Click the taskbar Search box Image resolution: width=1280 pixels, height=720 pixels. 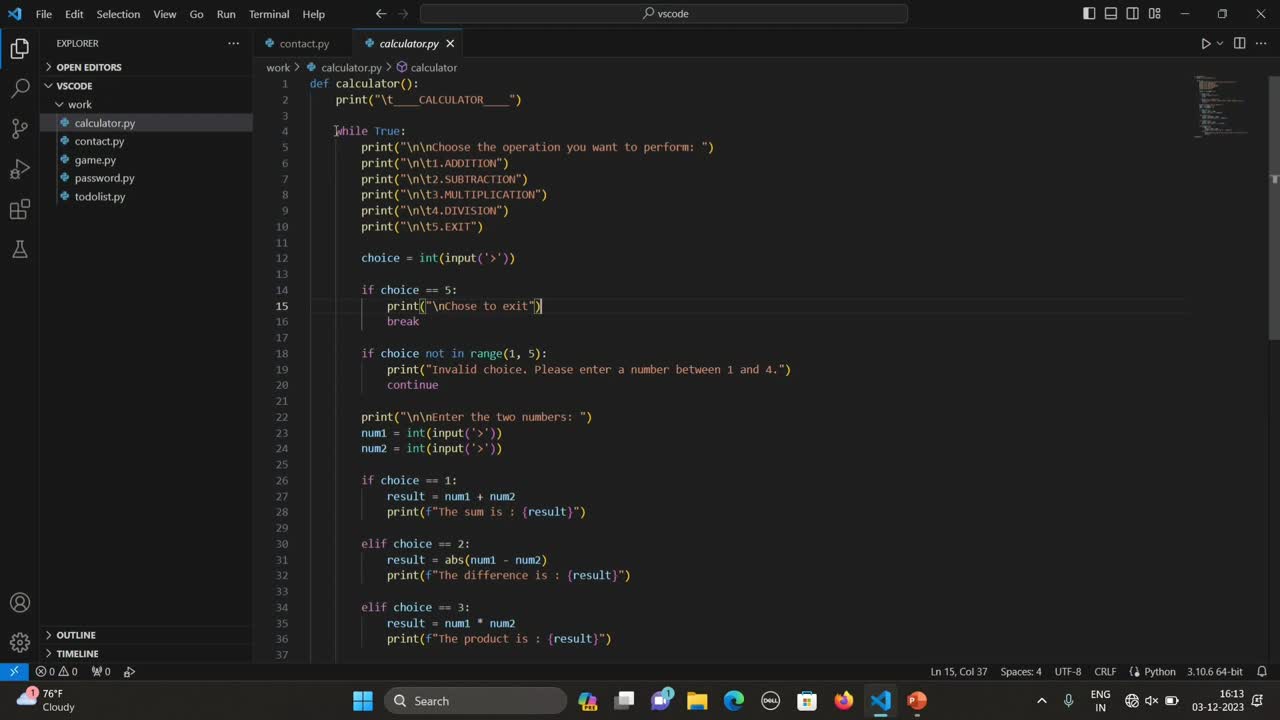[475, 701]
